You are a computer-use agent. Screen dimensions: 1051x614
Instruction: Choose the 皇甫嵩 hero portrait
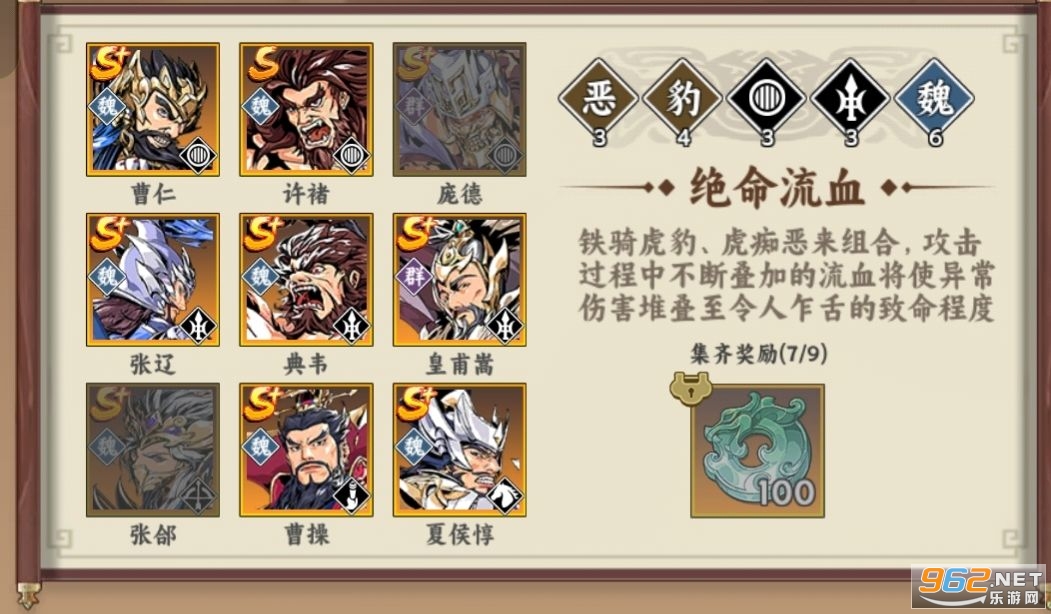point(459,280)
